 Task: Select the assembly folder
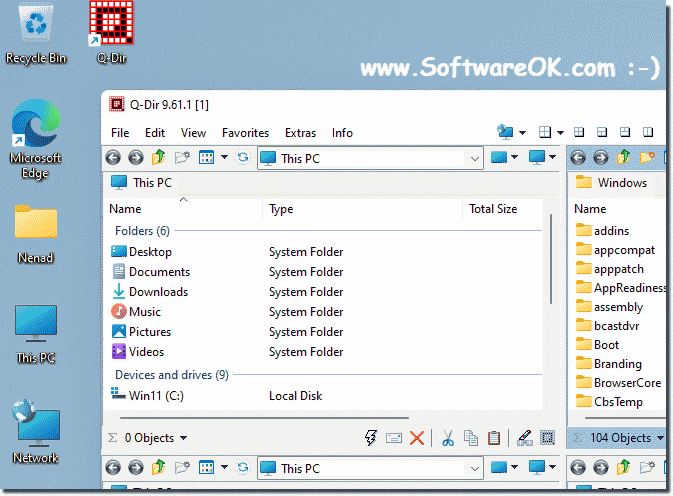609,307
